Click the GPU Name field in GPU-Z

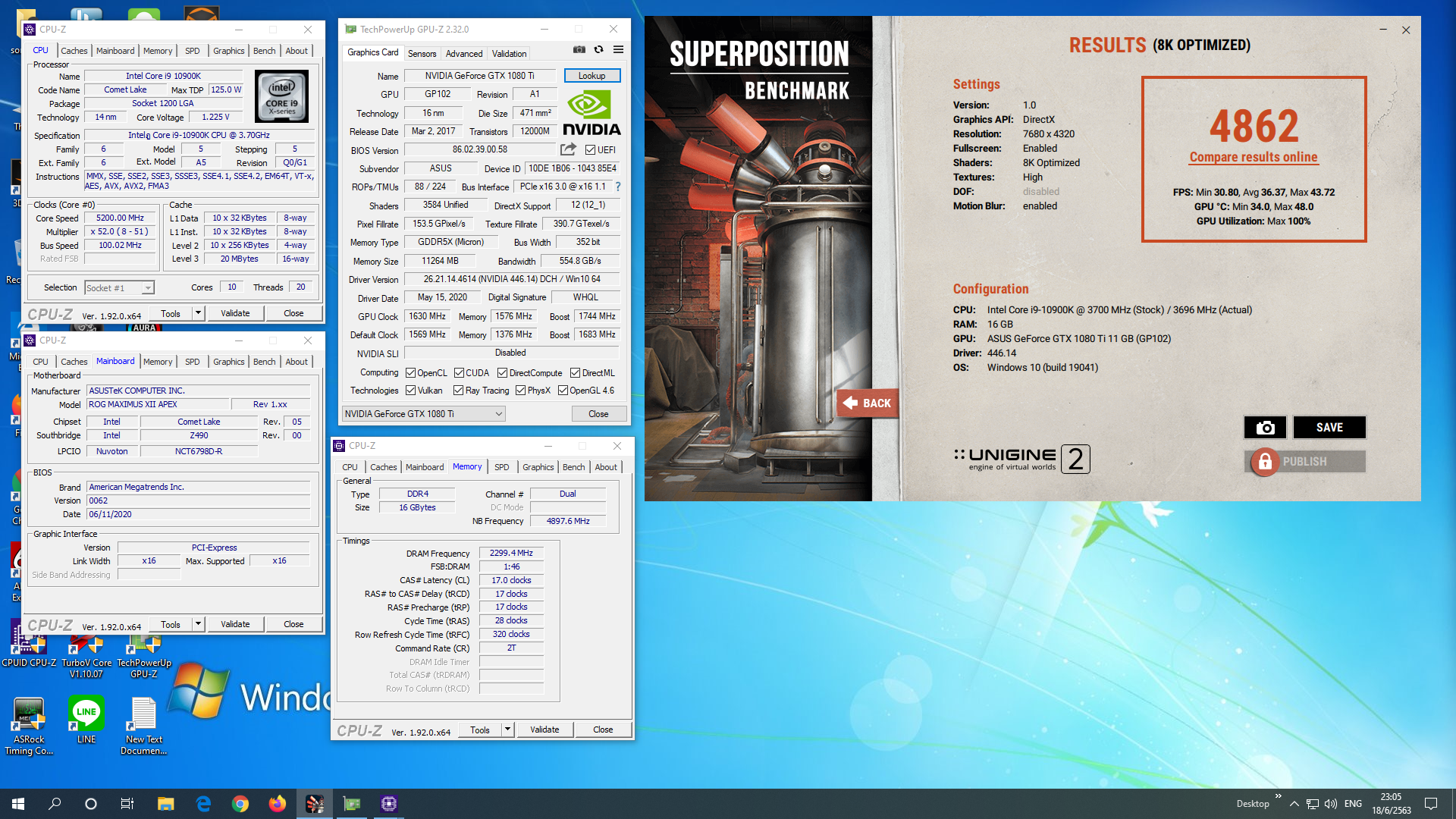[479, 76]
